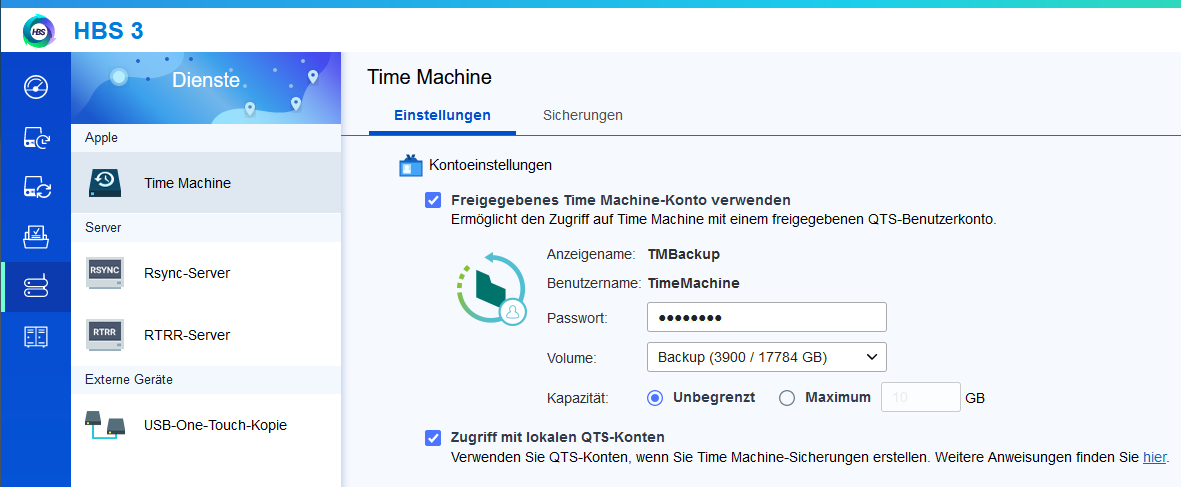Open the Backup & Restore sidebar icon
The height and width of the screenshot is (487, 1181).
point(36,137)
